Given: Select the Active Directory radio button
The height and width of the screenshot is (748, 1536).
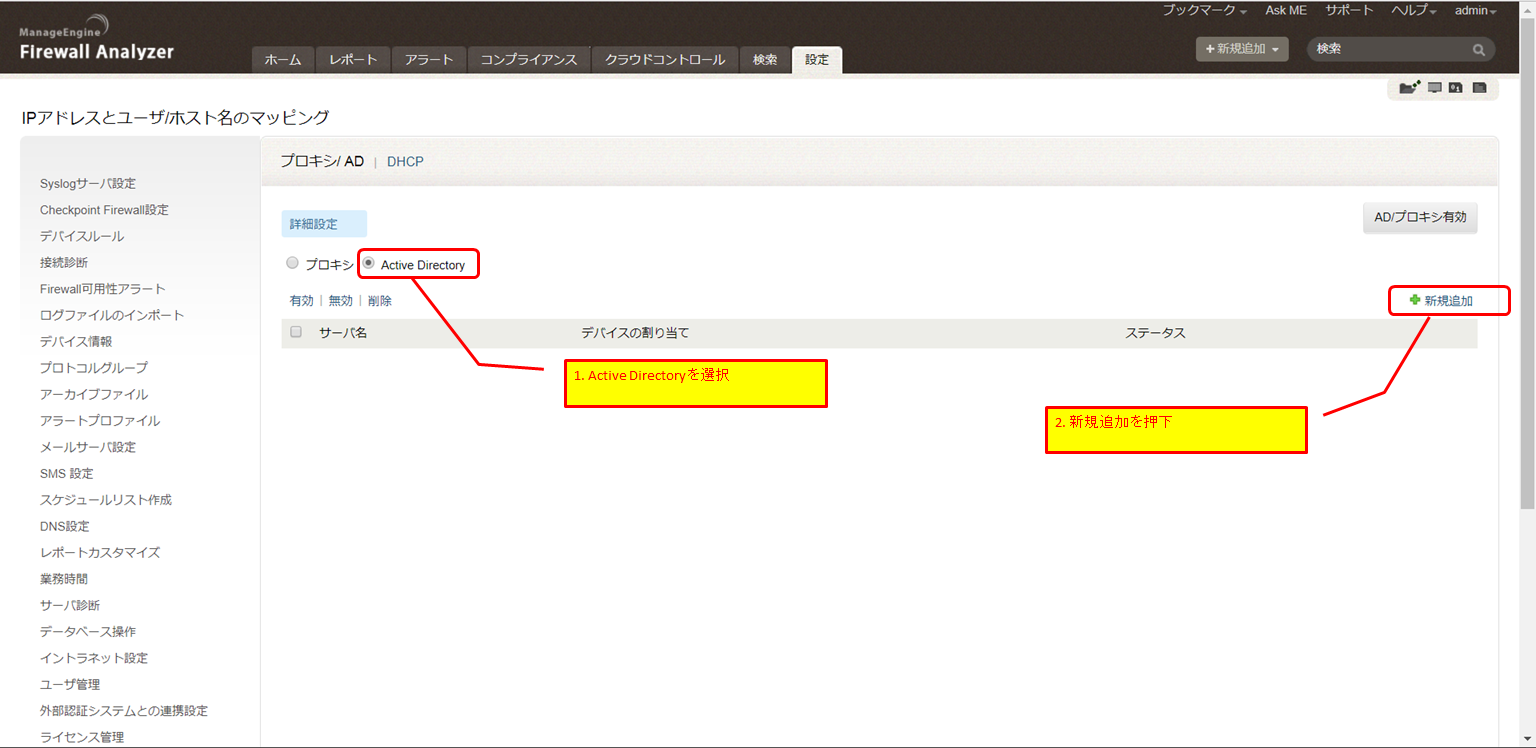Looking at the screenshot, I should (368, 263).
